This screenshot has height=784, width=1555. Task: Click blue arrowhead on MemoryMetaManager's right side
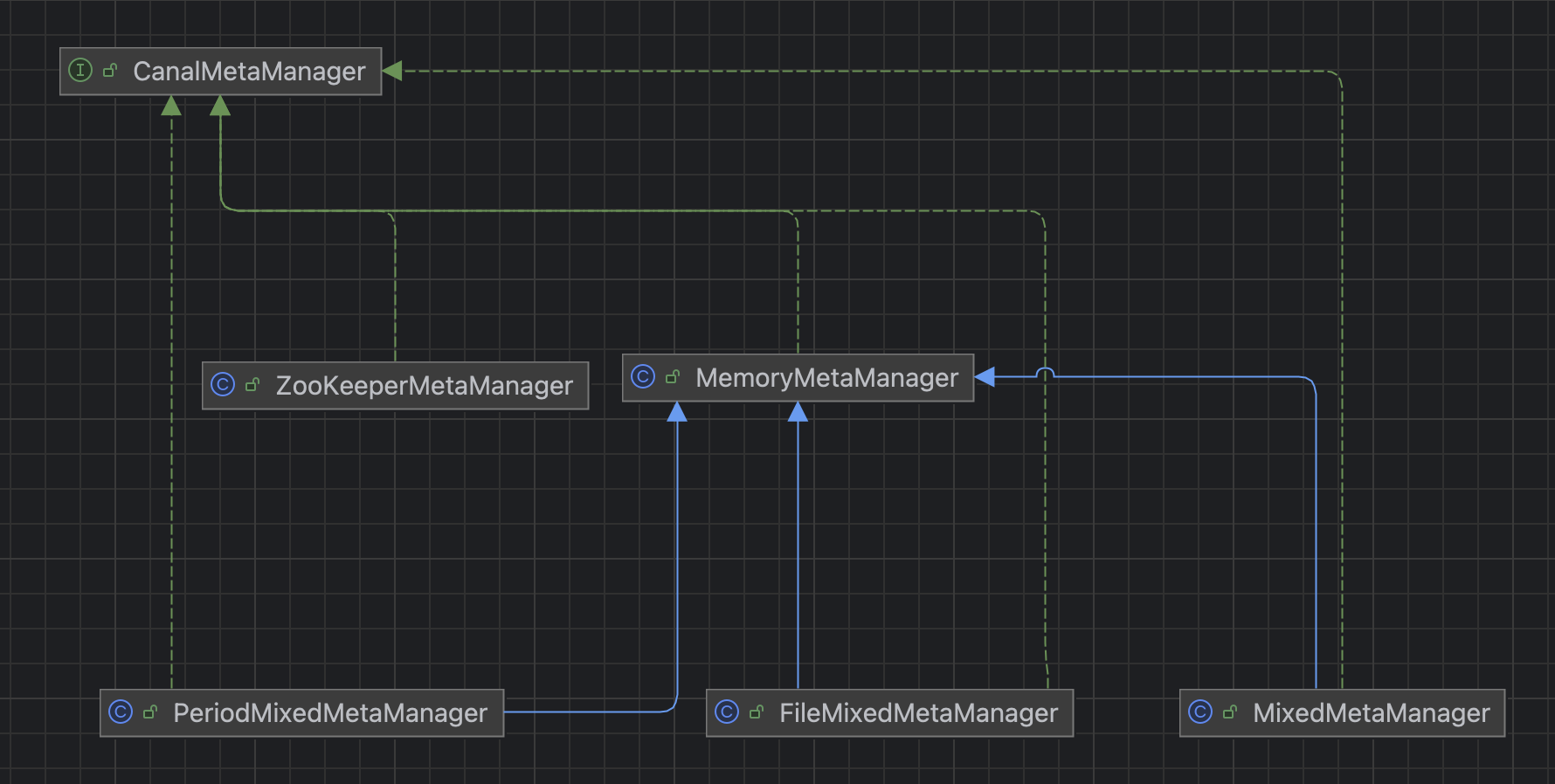(x=985, y=376)
